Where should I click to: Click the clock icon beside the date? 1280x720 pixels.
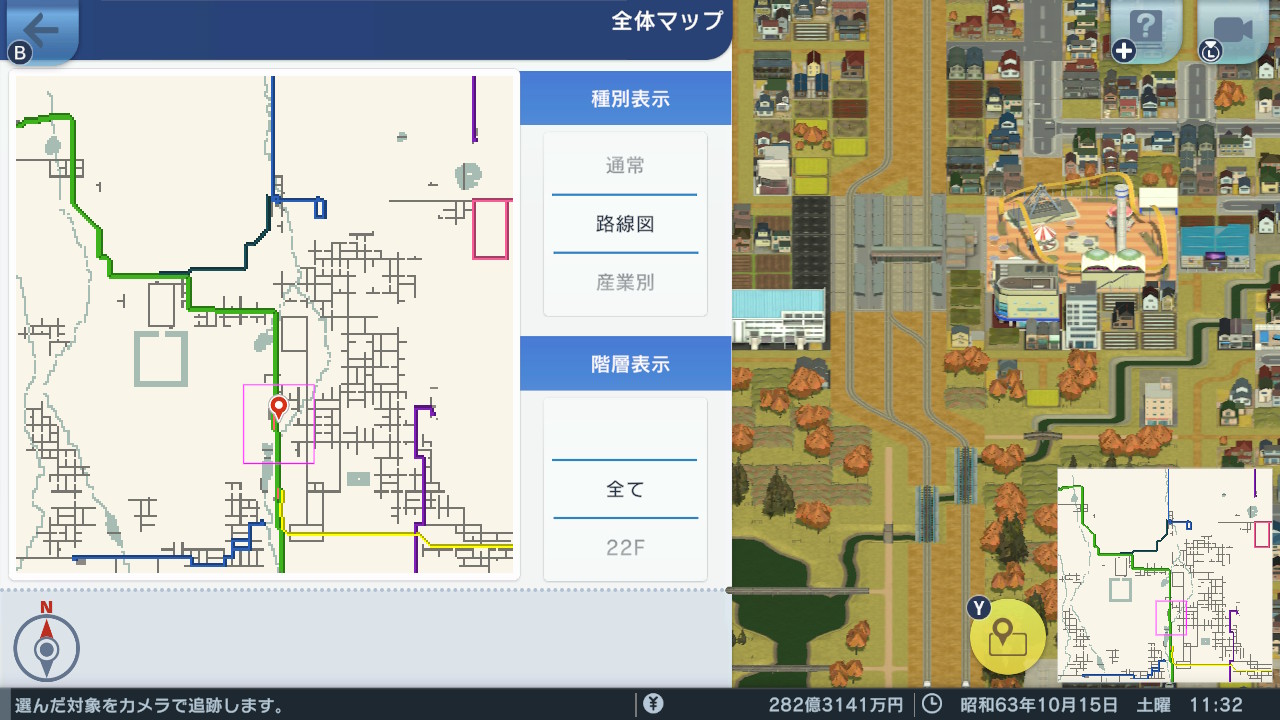[931, 703]
